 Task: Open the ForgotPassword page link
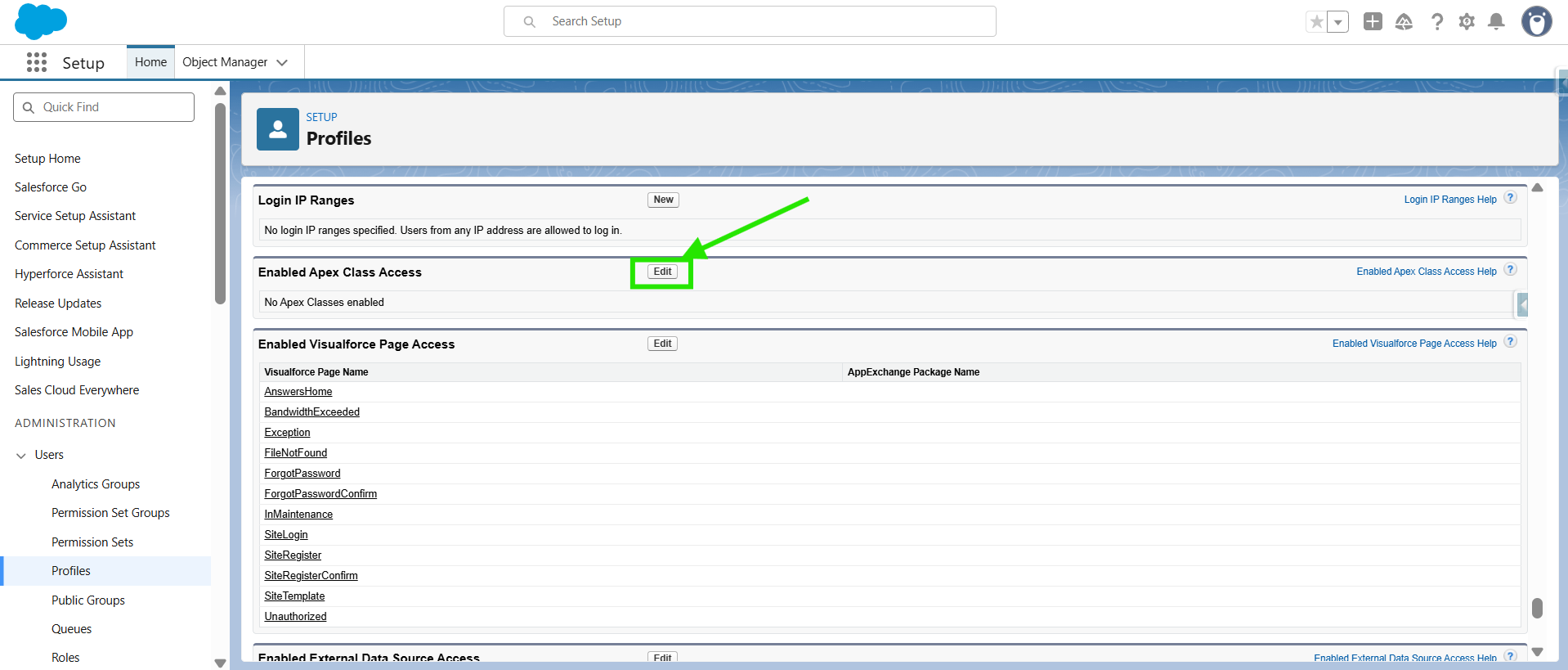[302, 474]
